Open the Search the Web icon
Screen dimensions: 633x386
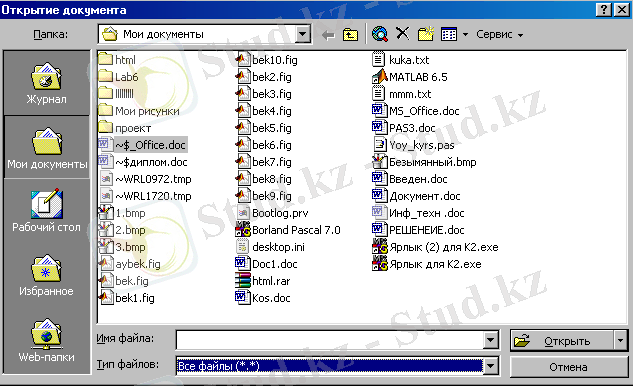[x=380, y=34]
